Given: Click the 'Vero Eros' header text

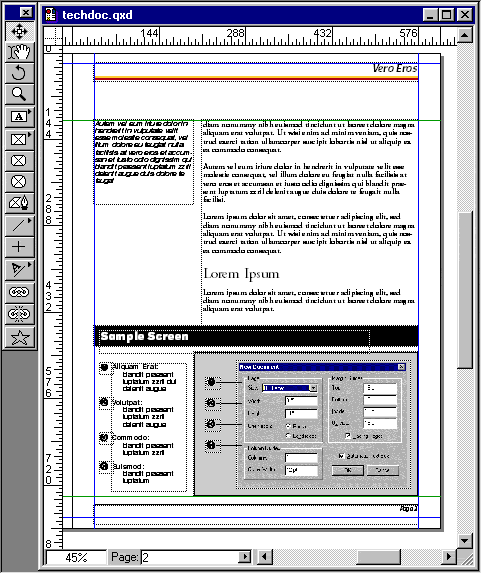Looking at the screenshot, I should click(395, 68).
